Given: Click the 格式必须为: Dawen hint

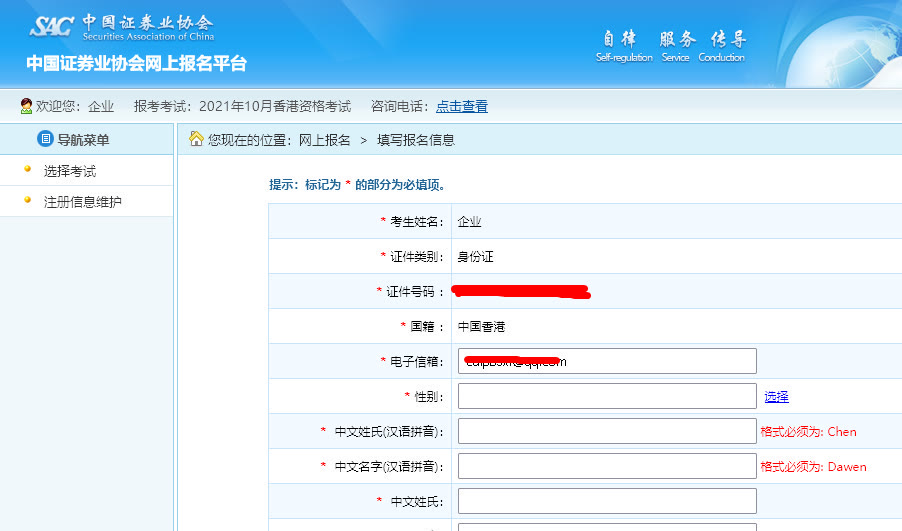Looking at the screenshot, I should click(x=813, y=467).
